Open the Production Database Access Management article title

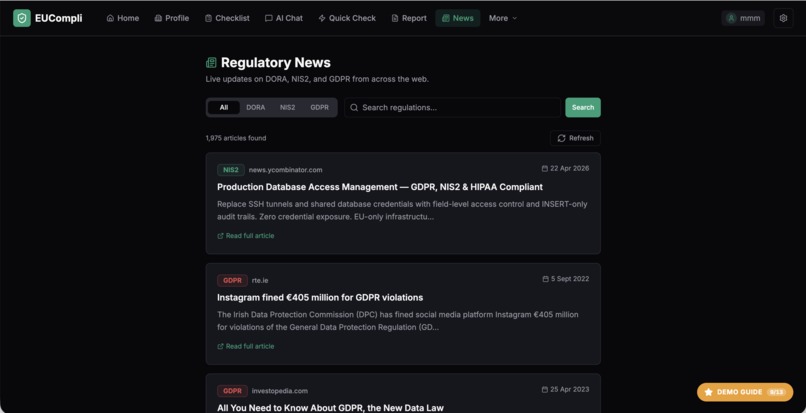coord(380,187)
